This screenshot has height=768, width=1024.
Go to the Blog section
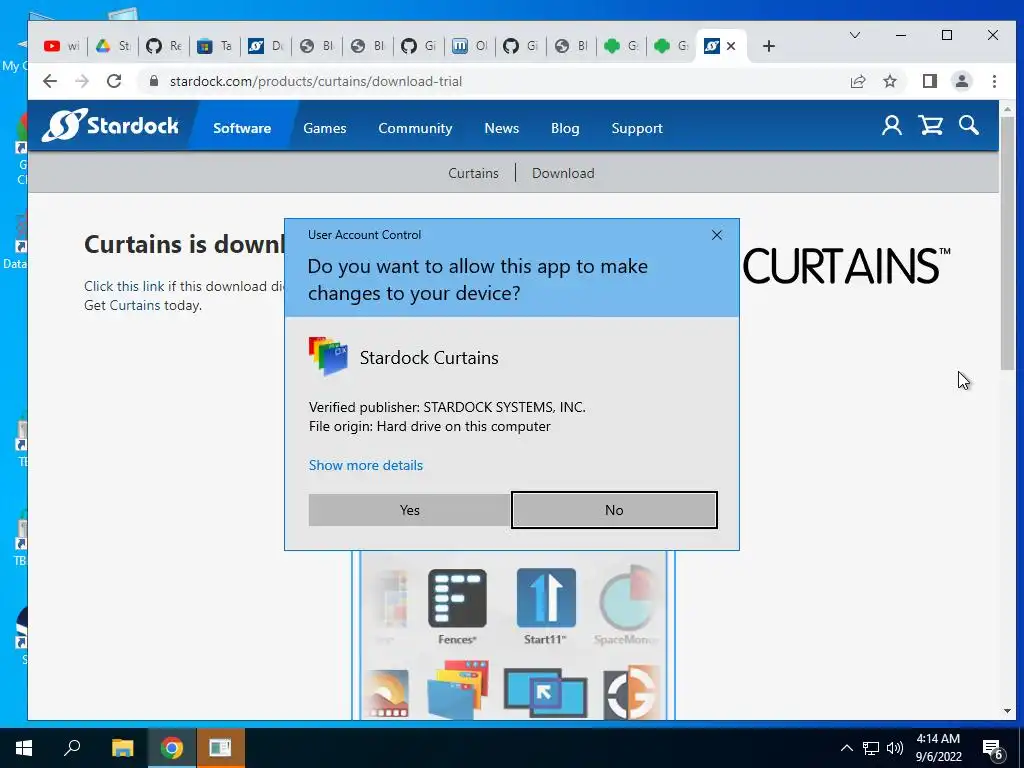point(565,128)
